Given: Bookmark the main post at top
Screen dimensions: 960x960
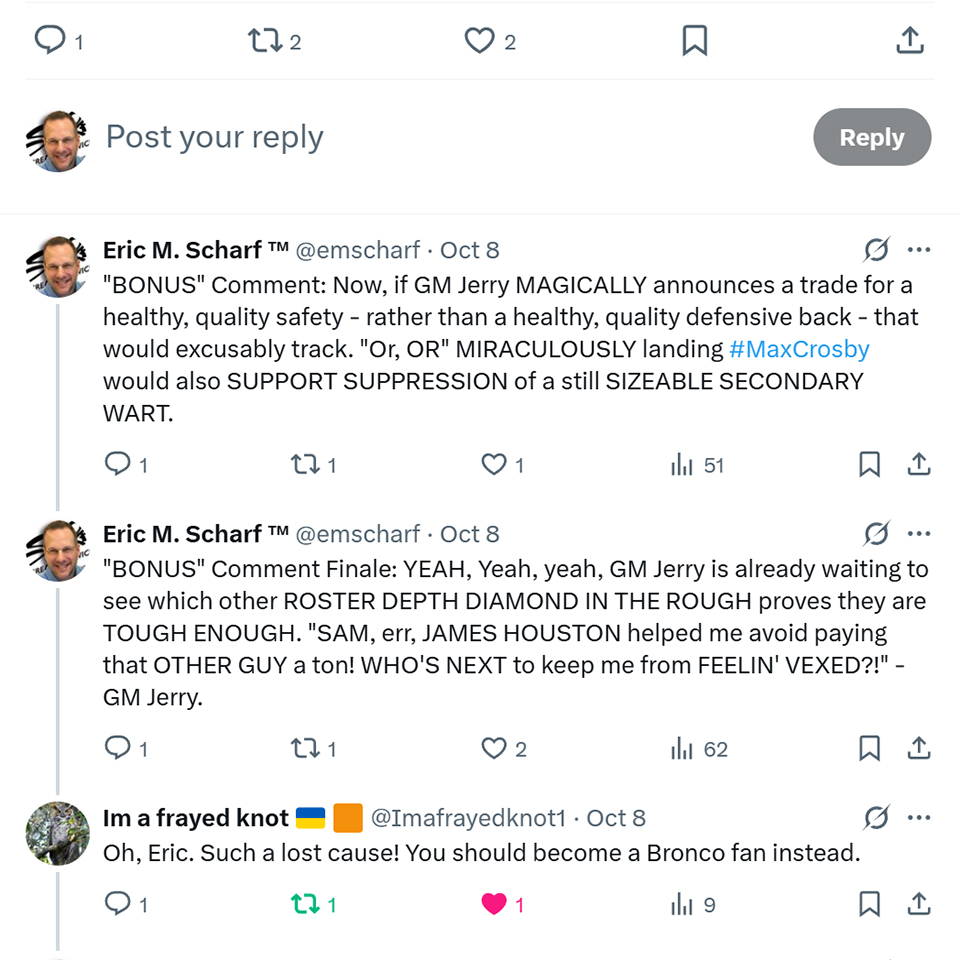Looking at the screenshot, I should coord(694,40).
